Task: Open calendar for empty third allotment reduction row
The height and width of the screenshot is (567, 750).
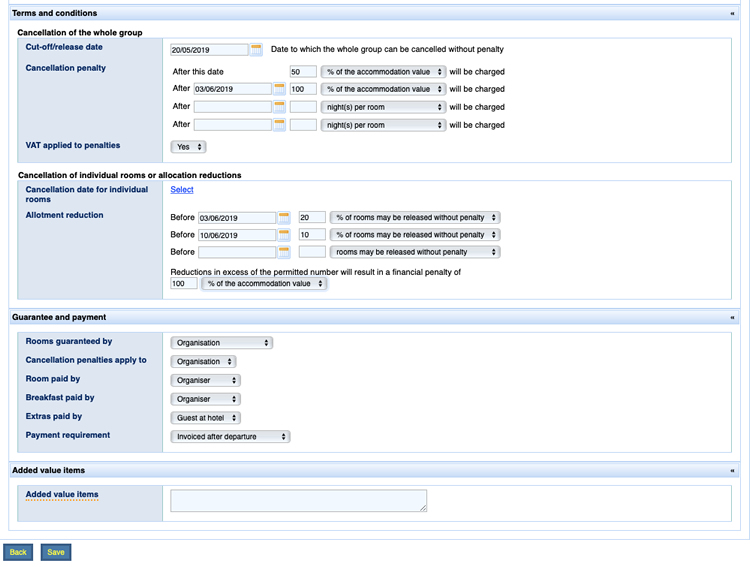Action: pyautogui.click(x=284, y=252)
